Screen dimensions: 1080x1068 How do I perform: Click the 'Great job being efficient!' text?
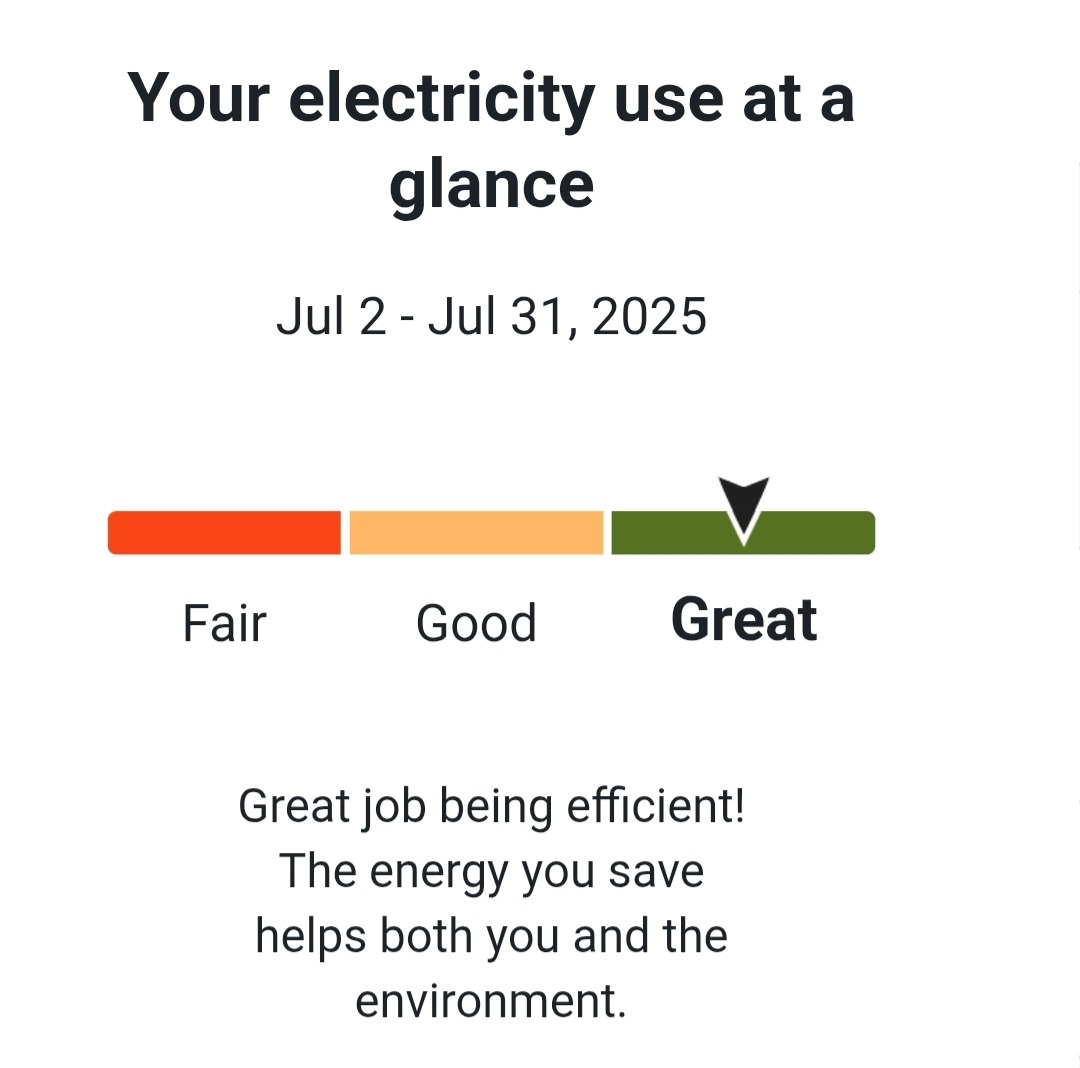pyautogui.click(x=491, y=807)
